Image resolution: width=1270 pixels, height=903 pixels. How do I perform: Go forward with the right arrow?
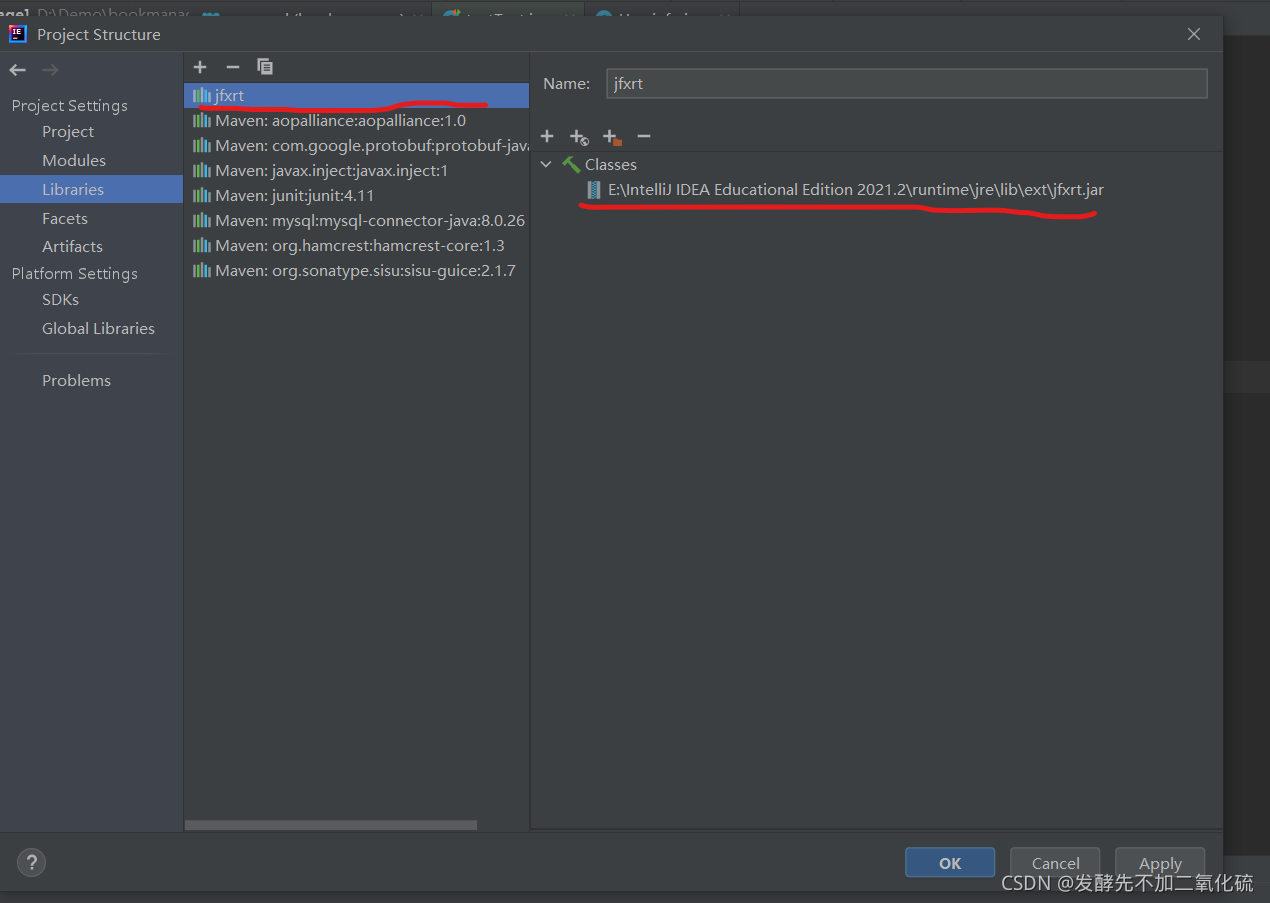51,70
